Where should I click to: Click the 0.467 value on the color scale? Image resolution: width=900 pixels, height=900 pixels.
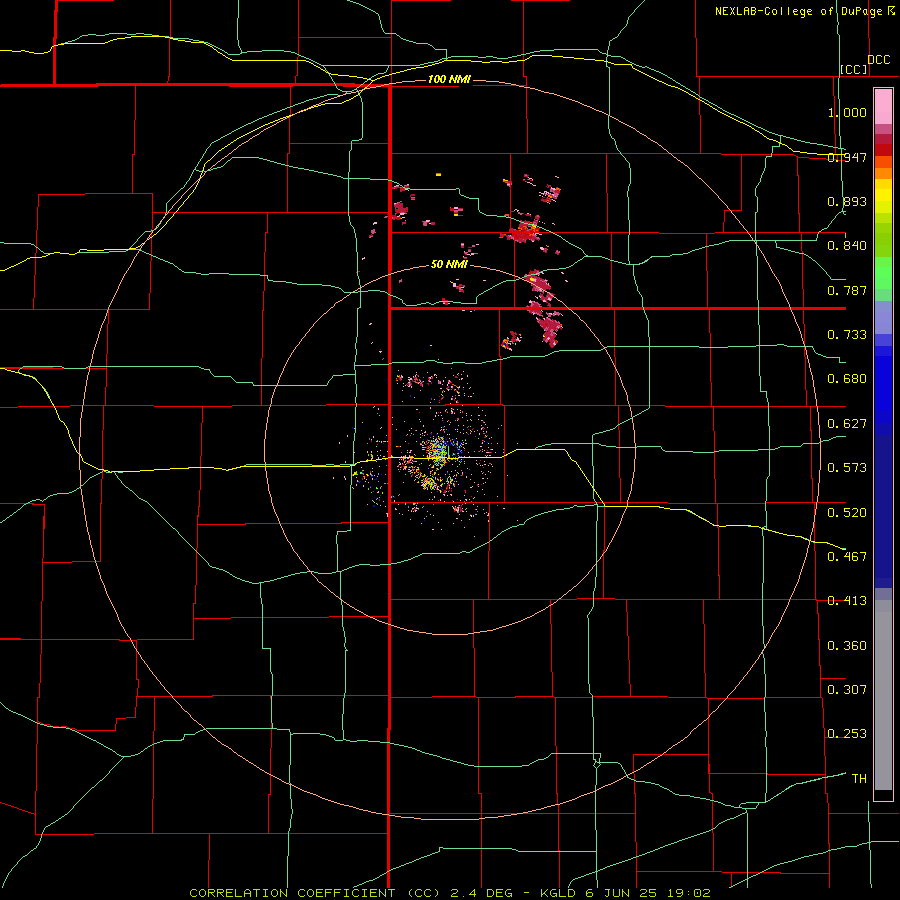tap(847, 557)
